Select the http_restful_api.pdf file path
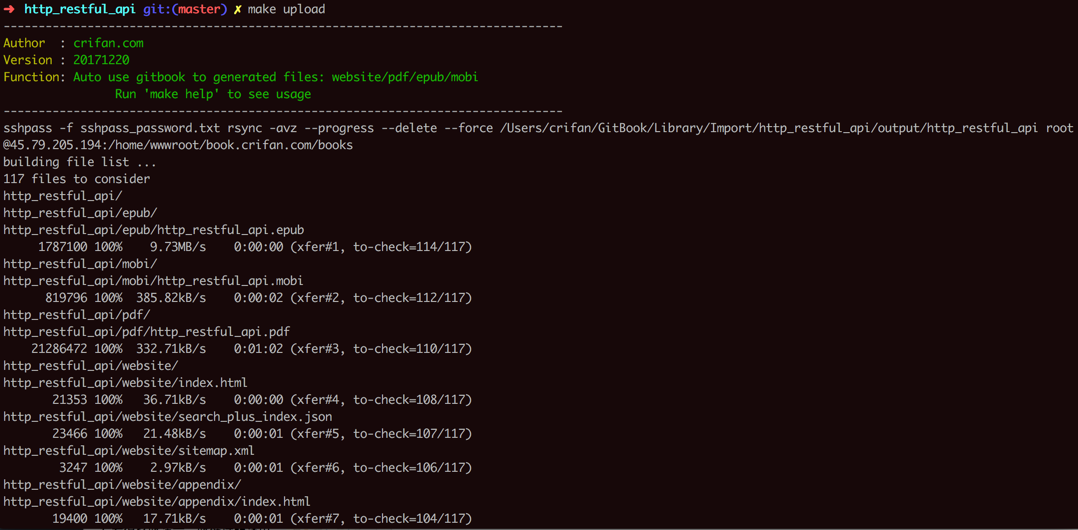Screen dimensions: 1078x530 (x=147, y=332)
